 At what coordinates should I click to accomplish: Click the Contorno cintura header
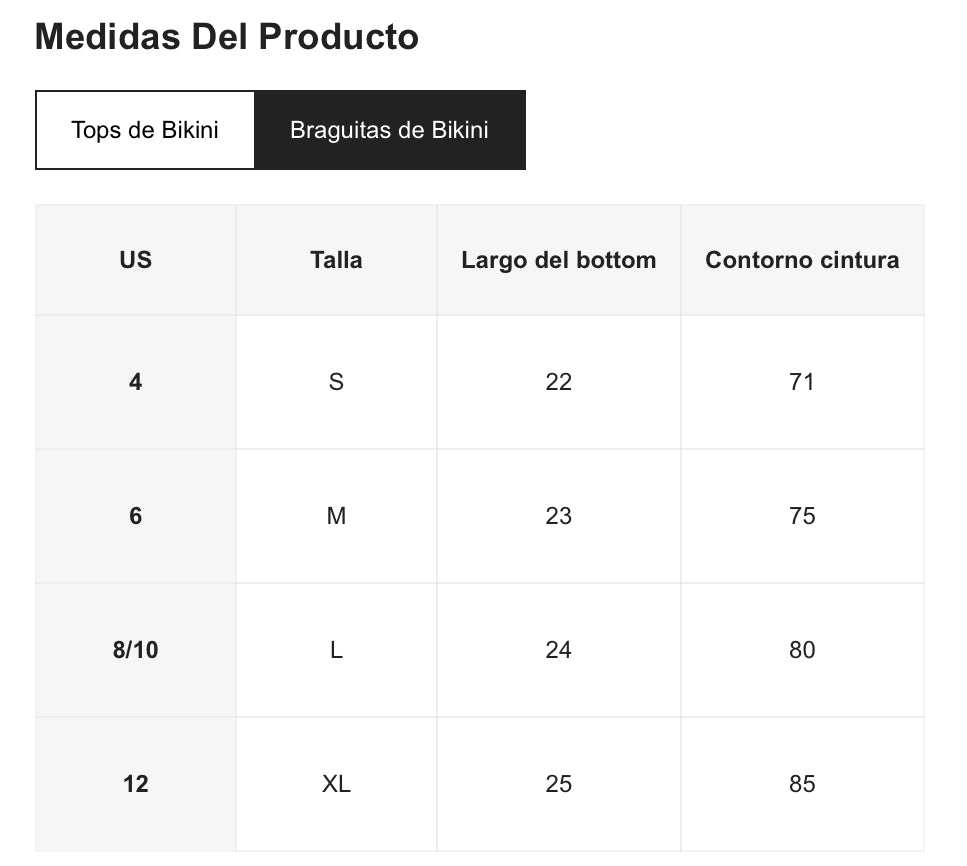click(802, 260)
